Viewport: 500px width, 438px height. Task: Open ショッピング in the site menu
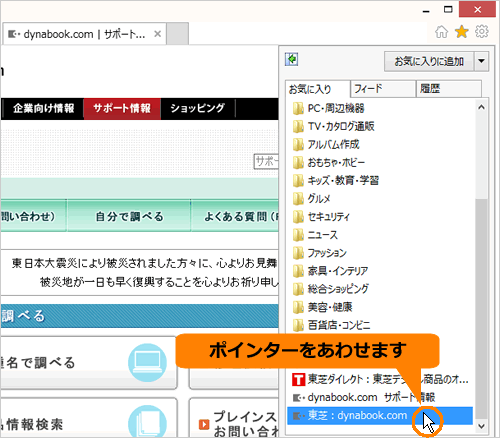(198, 109)
